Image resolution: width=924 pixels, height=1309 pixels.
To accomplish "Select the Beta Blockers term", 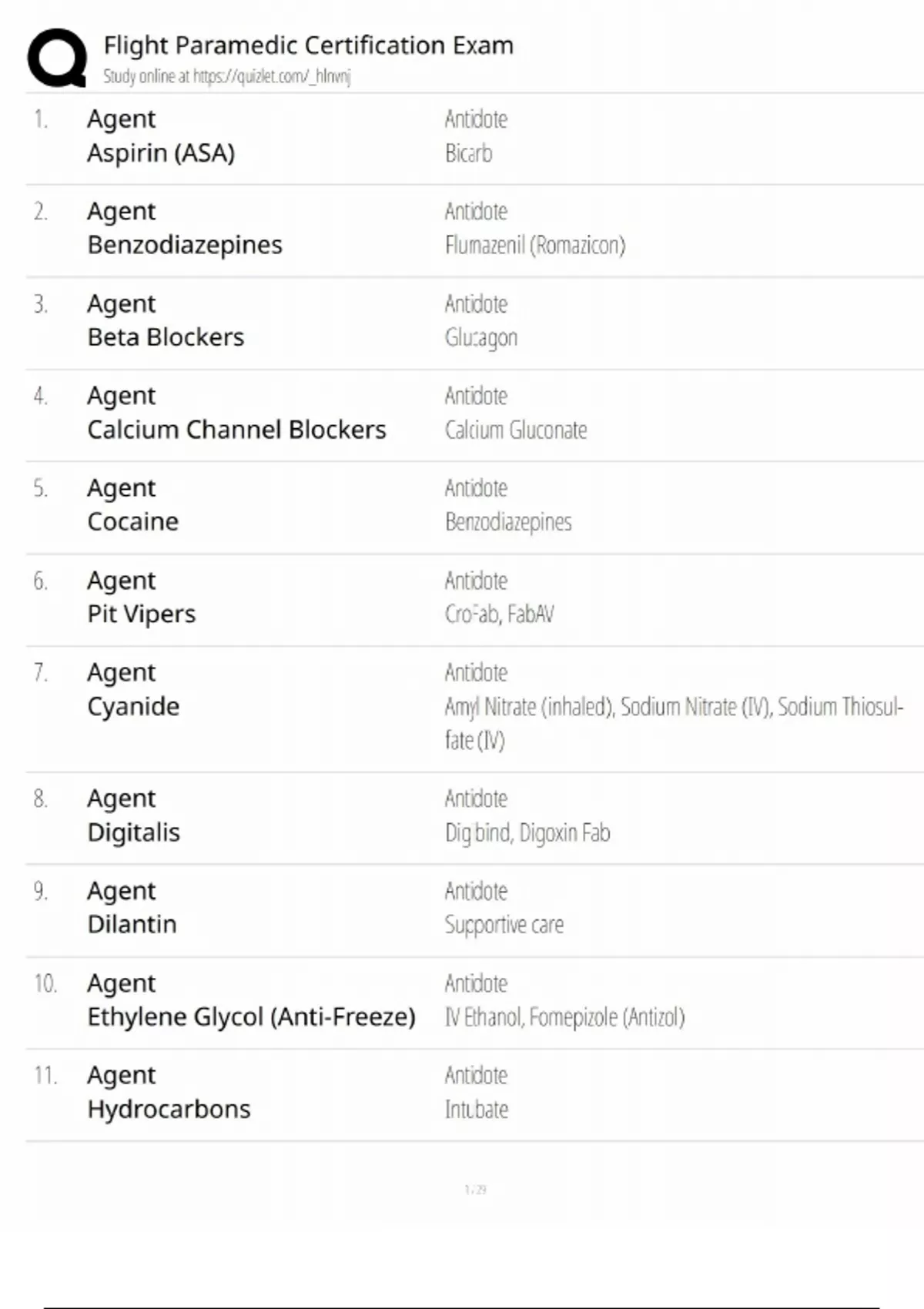I will 166,337.
